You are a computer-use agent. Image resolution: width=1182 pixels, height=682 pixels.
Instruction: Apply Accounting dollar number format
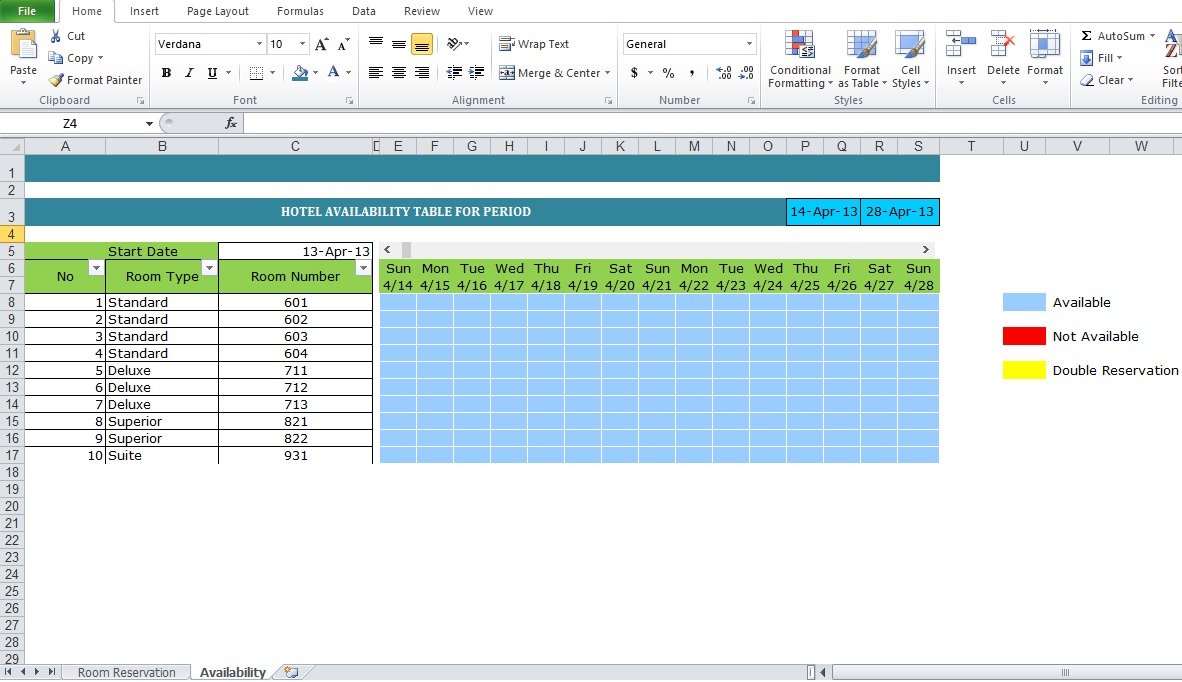(634, 73)
